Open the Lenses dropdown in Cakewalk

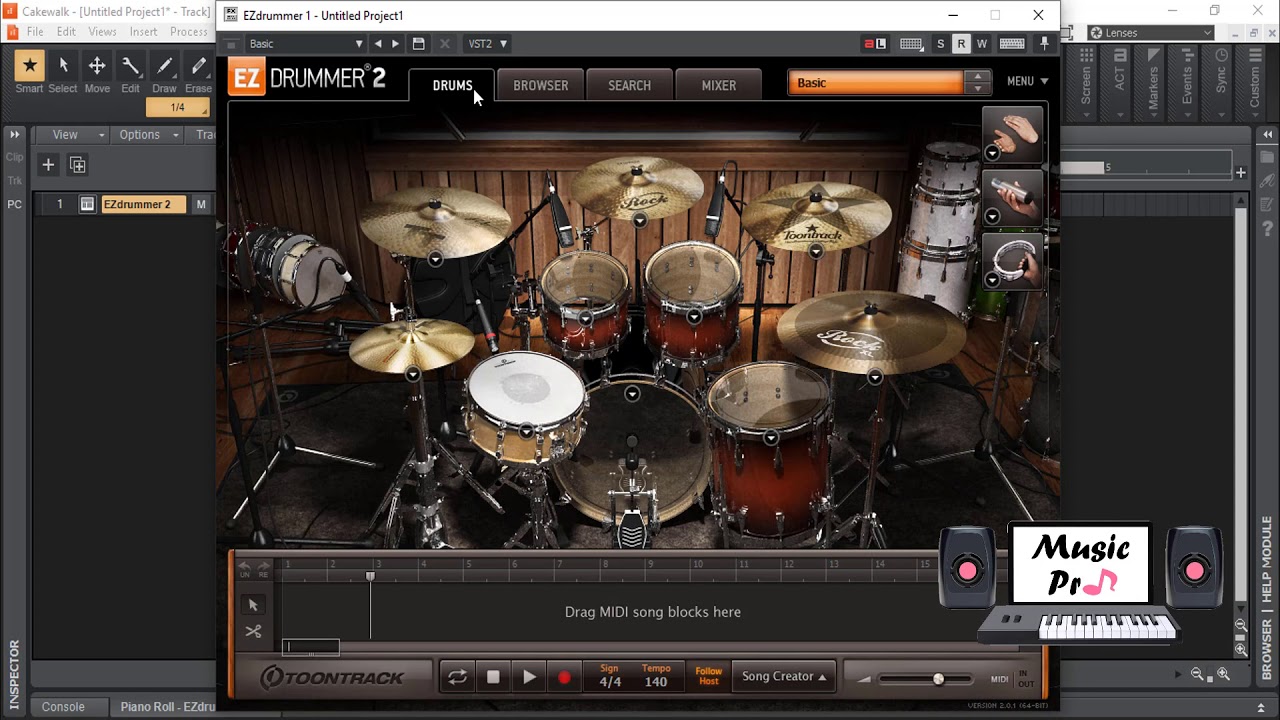click(1151, 33)
